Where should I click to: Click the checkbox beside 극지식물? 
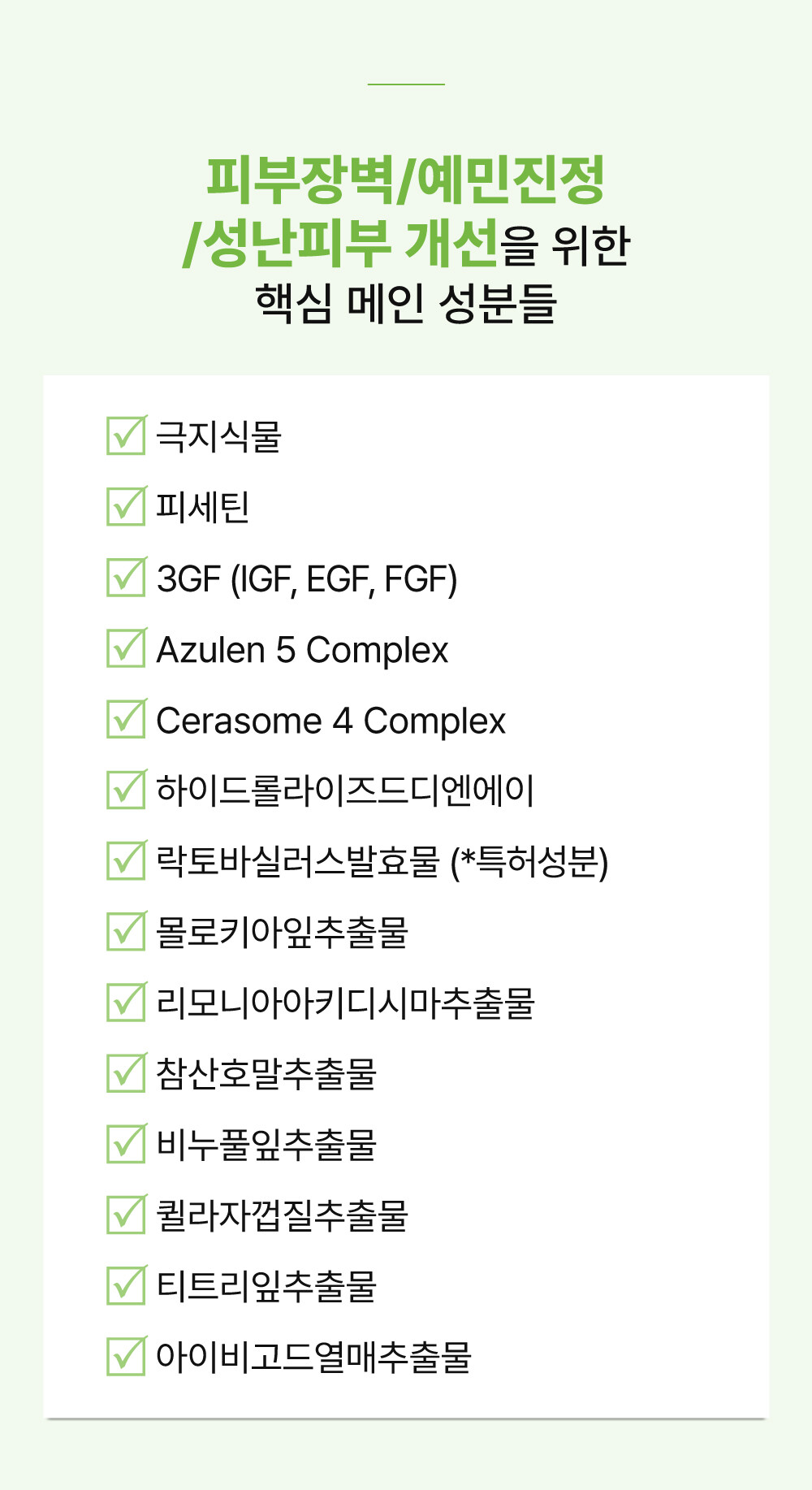coord(127,435)
